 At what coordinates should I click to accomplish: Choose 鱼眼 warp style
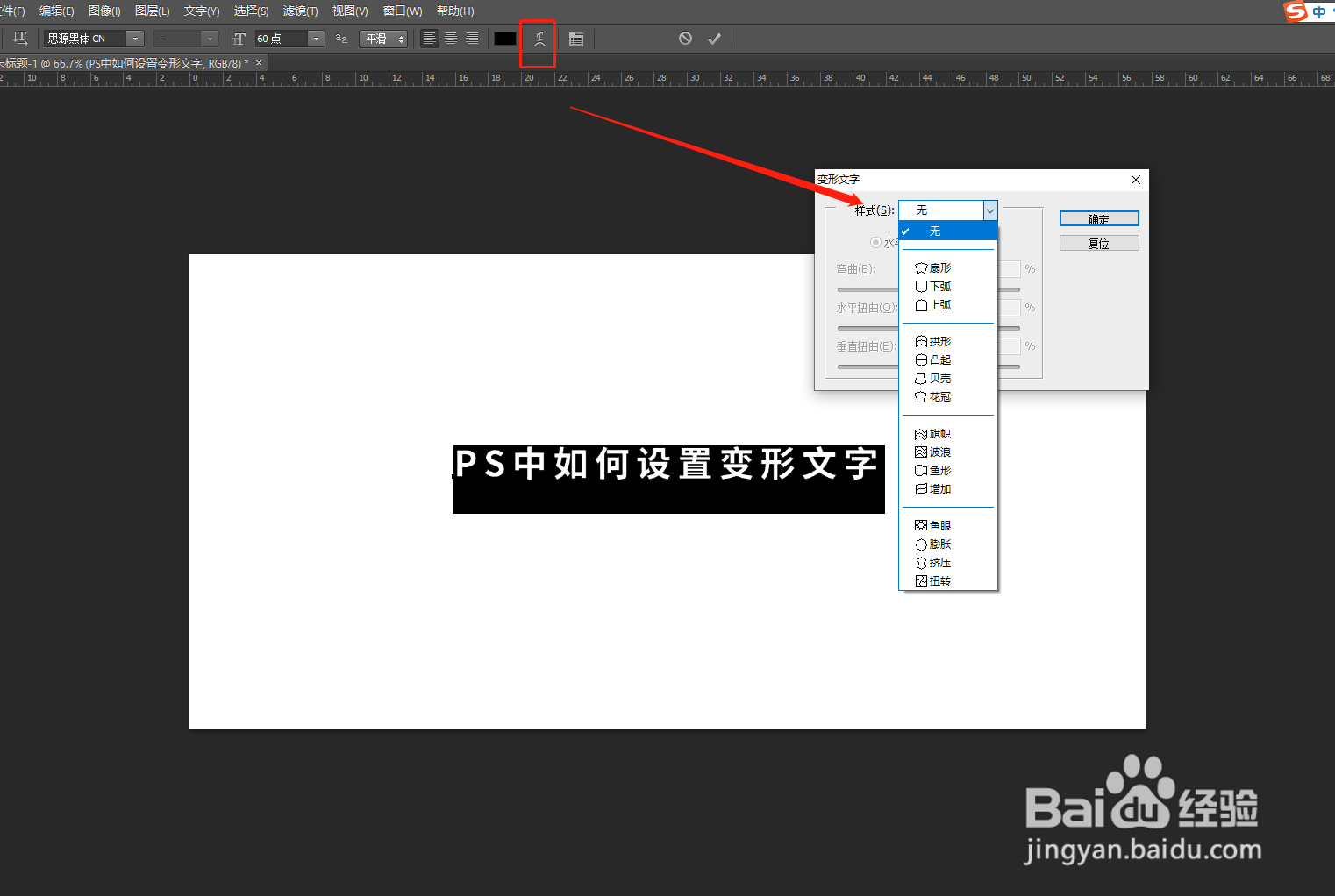948,526
